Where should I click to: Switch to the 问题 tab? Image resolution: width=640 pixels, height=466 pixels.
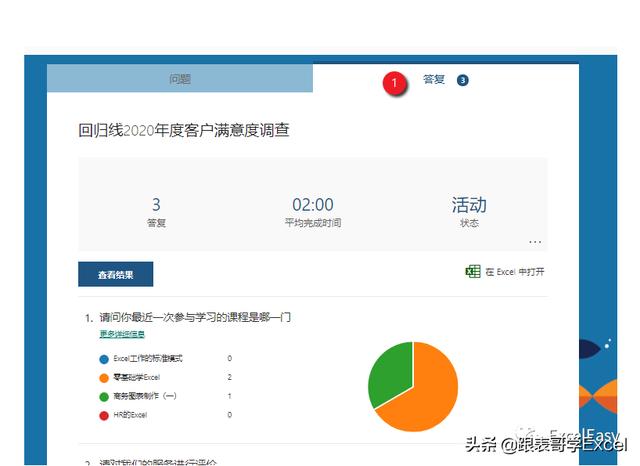(180, 79)
